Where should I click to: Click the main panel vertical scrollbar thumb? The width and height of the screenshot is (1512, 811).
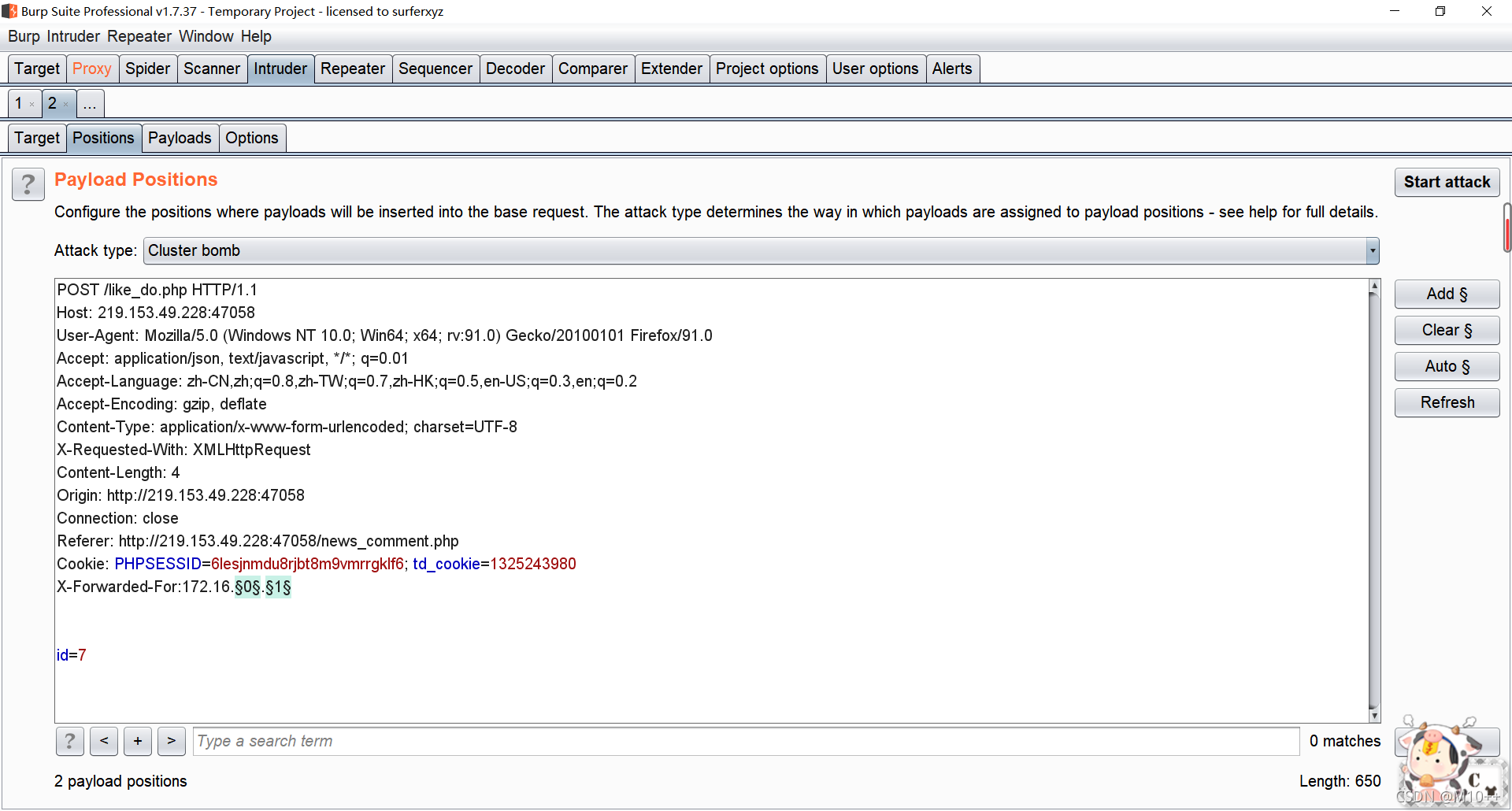click(x=1506, y=228)
